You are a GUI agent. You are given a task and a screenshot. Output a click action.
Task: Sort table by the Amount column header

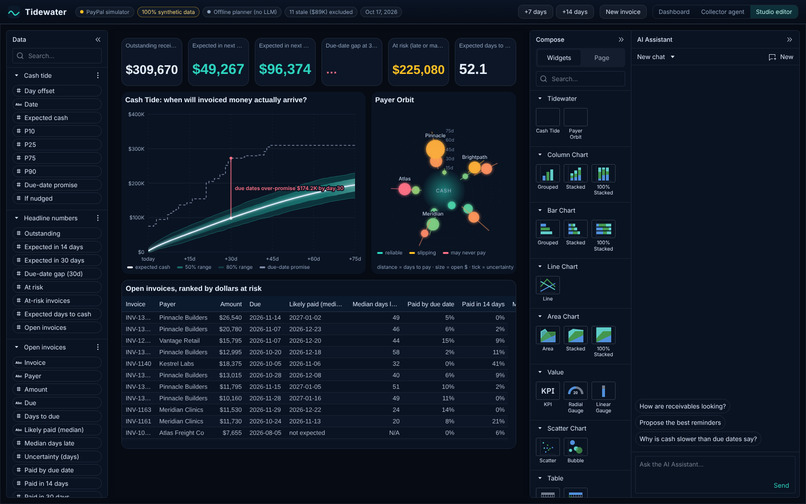click(231, 304)
